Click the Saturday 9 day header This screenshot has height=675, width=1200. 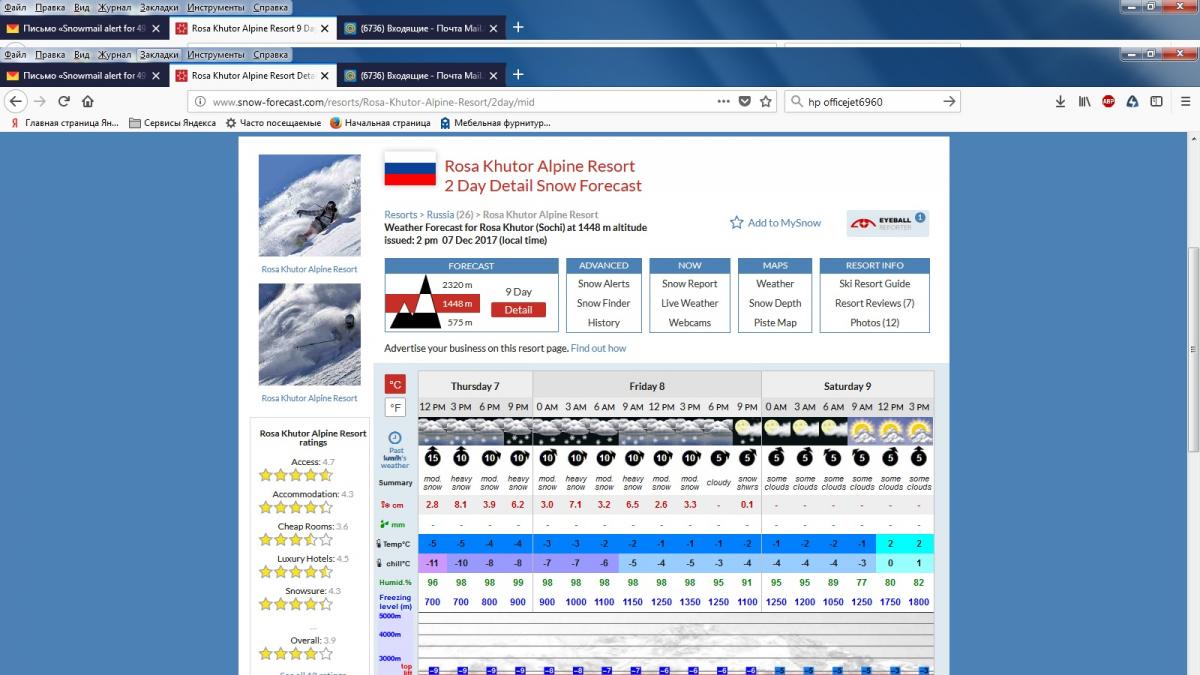(x=847, y=386)
